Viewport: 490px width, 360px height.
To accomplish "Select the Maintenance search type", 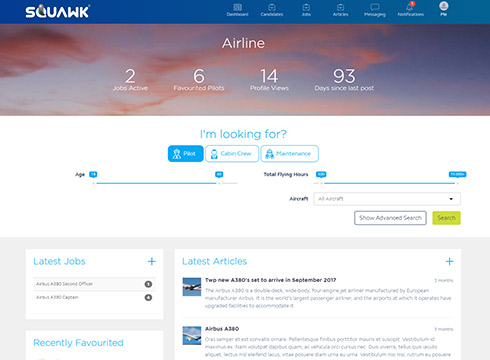I will coord(290,154).
